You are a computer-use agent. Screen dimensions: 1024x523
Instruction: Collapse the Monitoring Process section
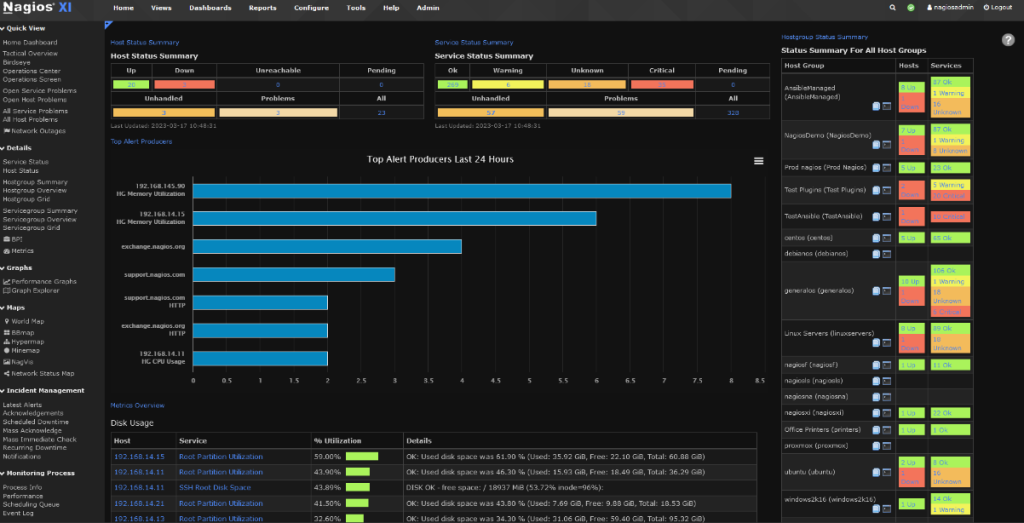pyautogui.click(x=38, y=473)
